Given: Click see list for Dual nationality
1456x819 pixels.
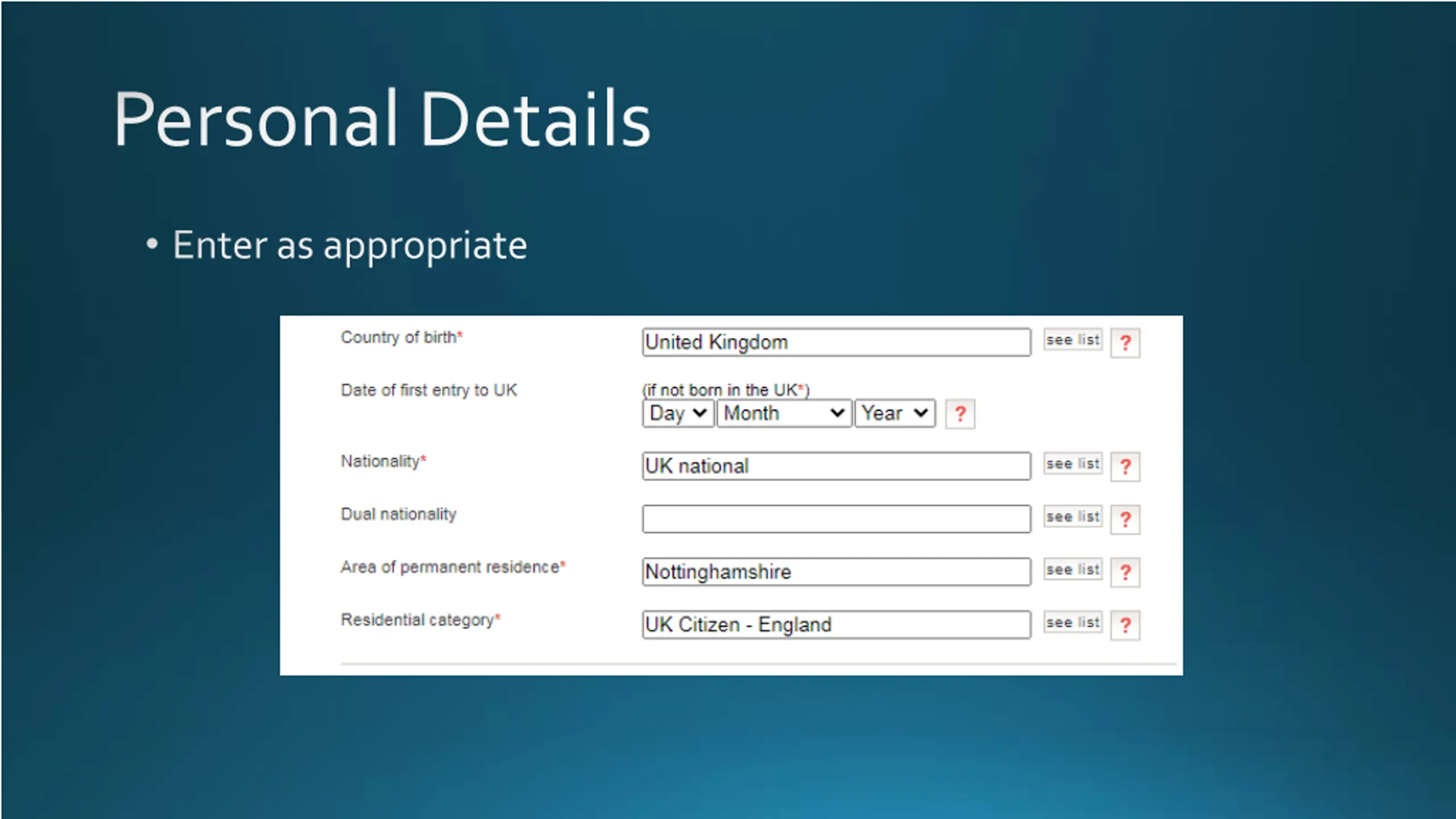Looking at the screenshot, I should (x=1073, y=516).
